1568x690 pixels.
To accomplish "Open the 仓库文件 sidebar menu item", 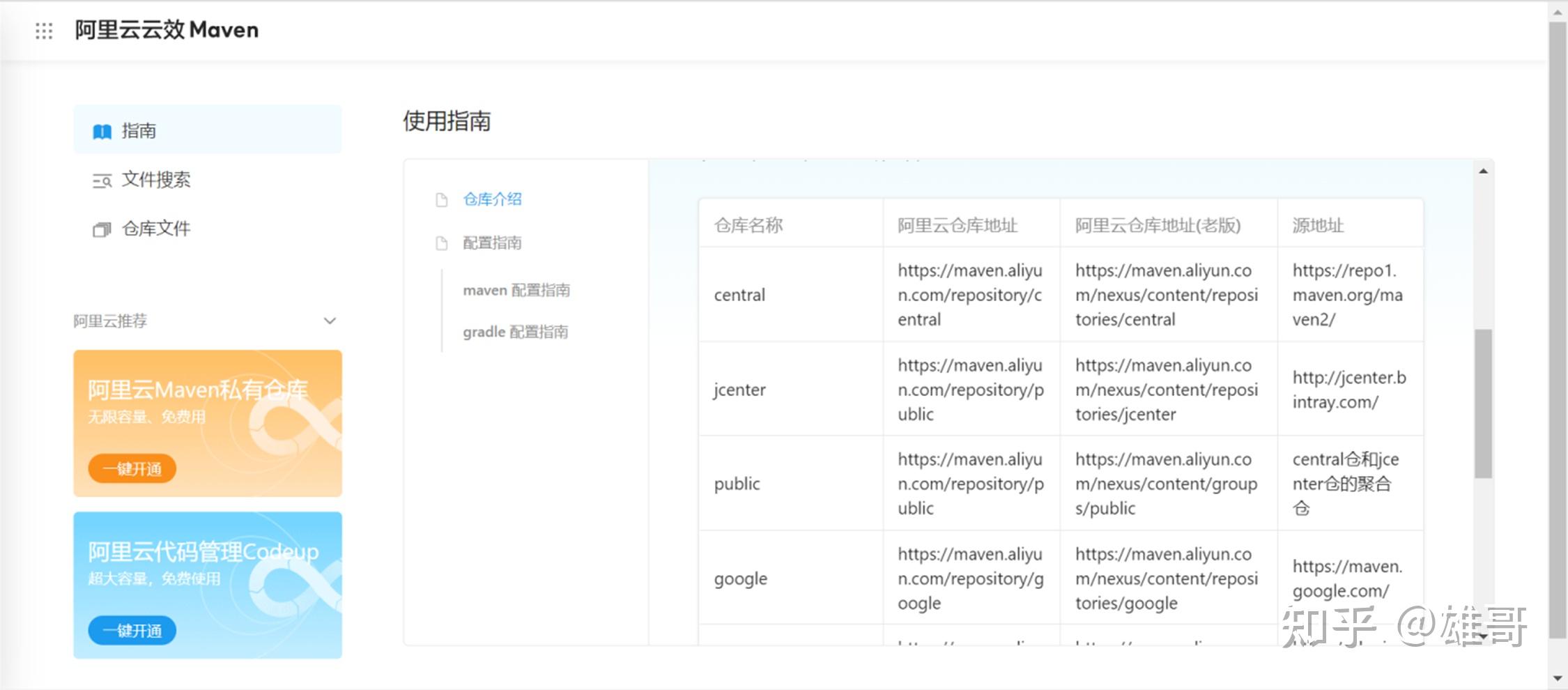I will [208, 229].
